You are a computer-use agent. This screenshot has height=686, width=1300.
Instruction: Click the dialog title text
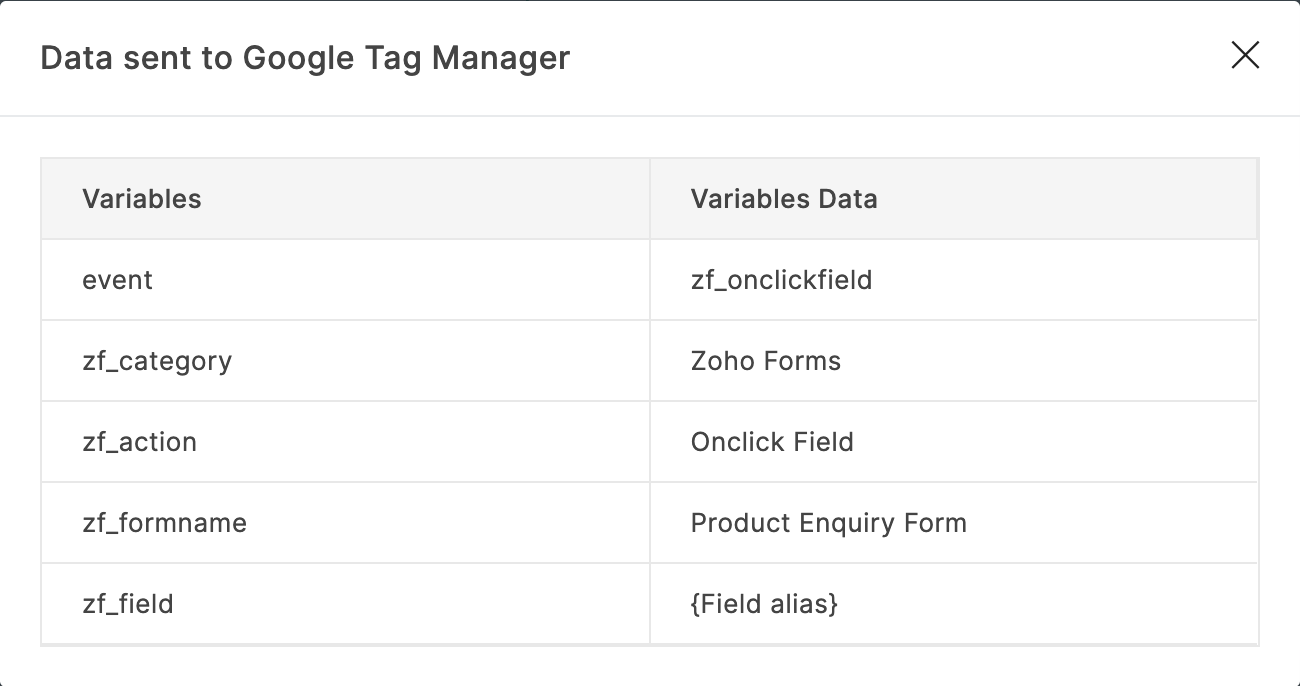[x=305, y=58]
